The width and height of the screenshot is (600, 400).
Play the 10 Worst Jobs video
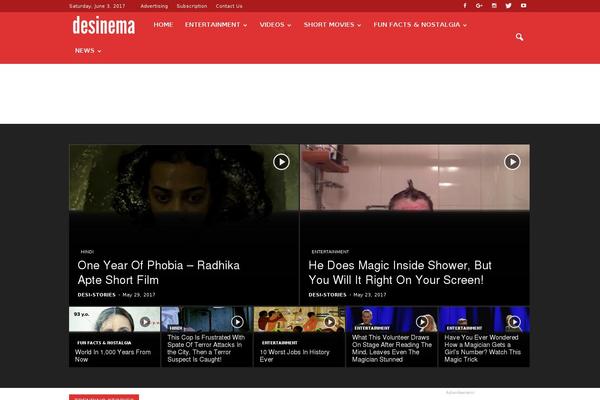click(x=329, y=322)
